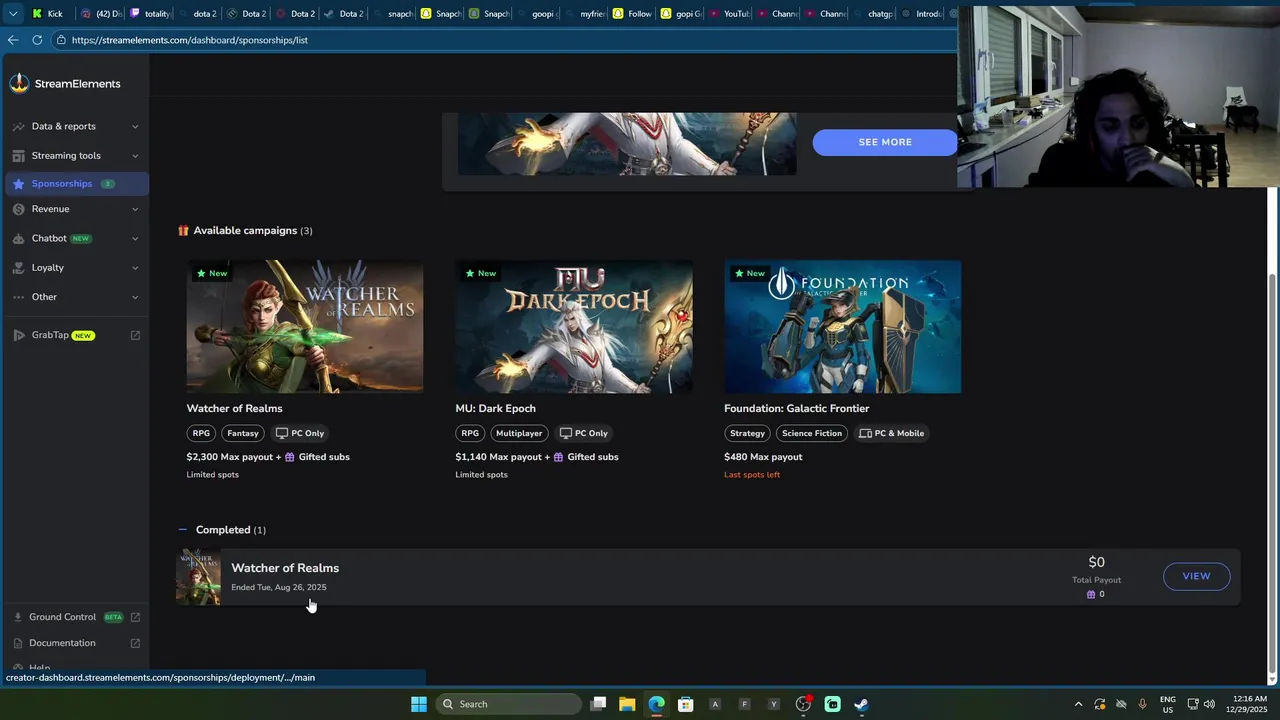This screenshot has width=1280, height=720.
Task: Click the taskbar Search box
Action: pyautogui.click(x=508, y=704)
